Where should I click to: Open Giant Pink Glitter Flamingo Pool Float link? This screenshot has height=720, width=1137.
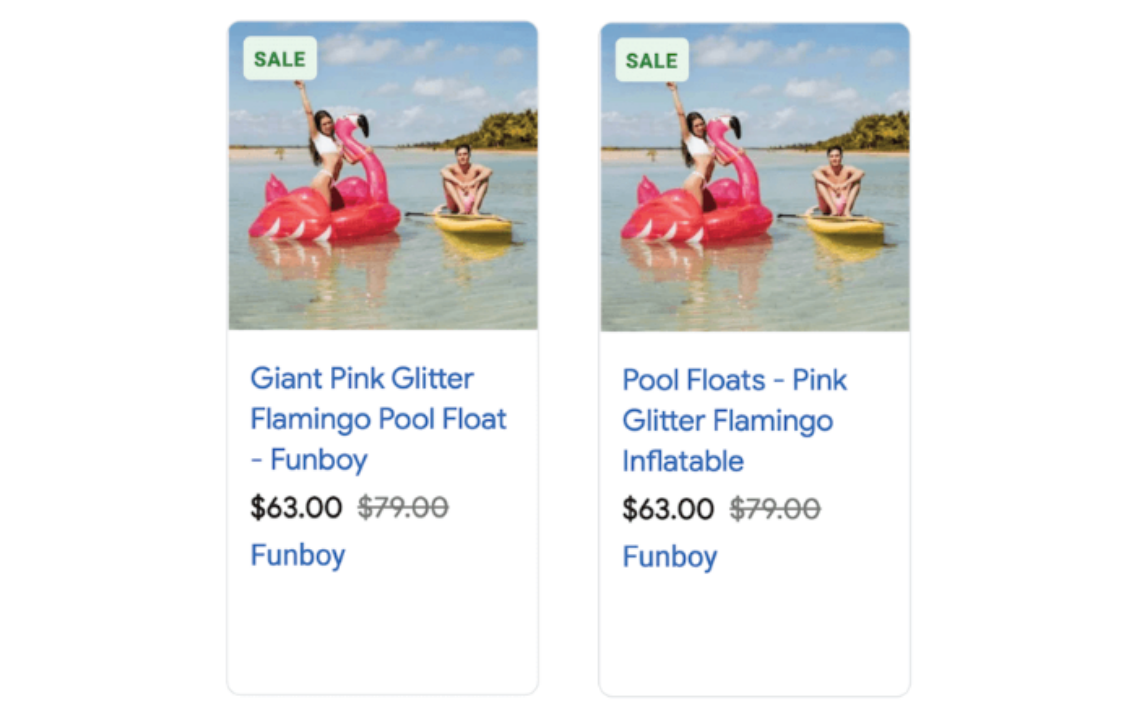coord(378,418)
